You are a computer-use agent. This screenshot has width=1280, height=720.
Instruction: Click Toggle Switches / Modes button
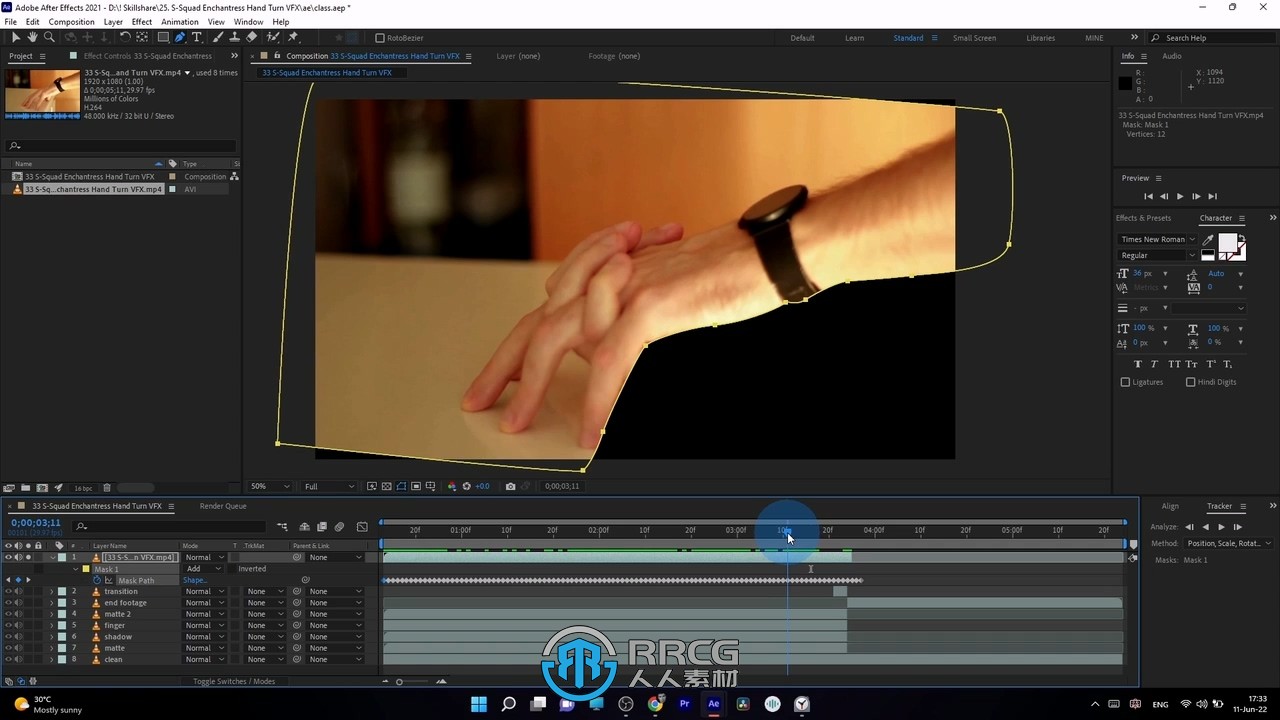point(234,681)
